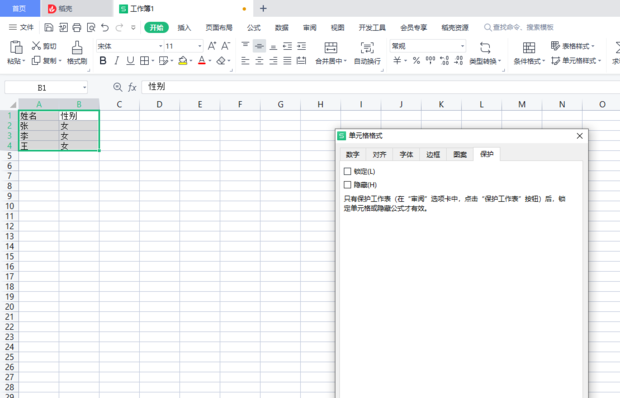Click the Save icon in quick toolbar

[x=49, y=27]
